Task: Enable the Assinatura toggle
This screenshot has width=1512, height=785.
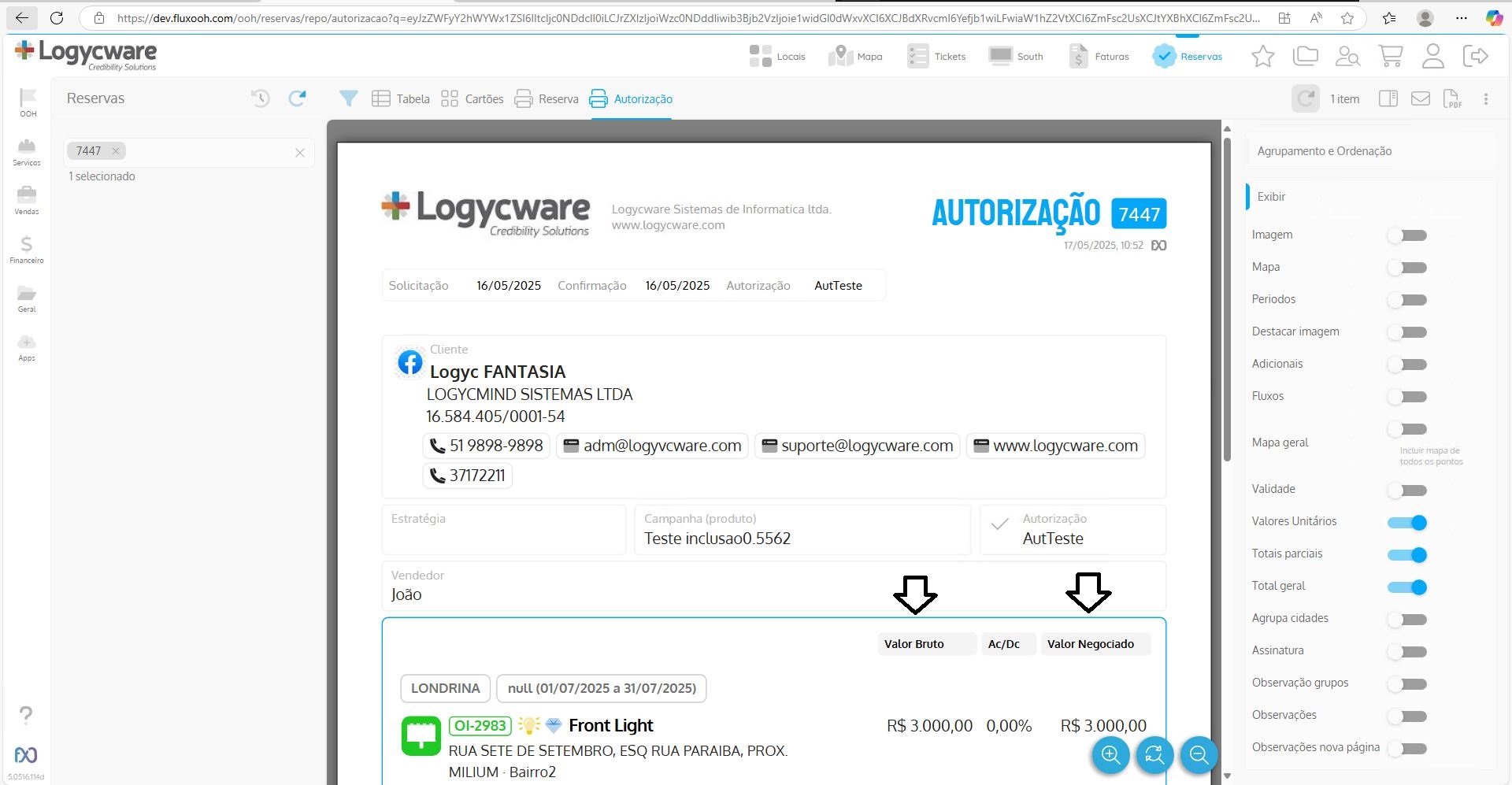Action: (x=1407, y=652)
